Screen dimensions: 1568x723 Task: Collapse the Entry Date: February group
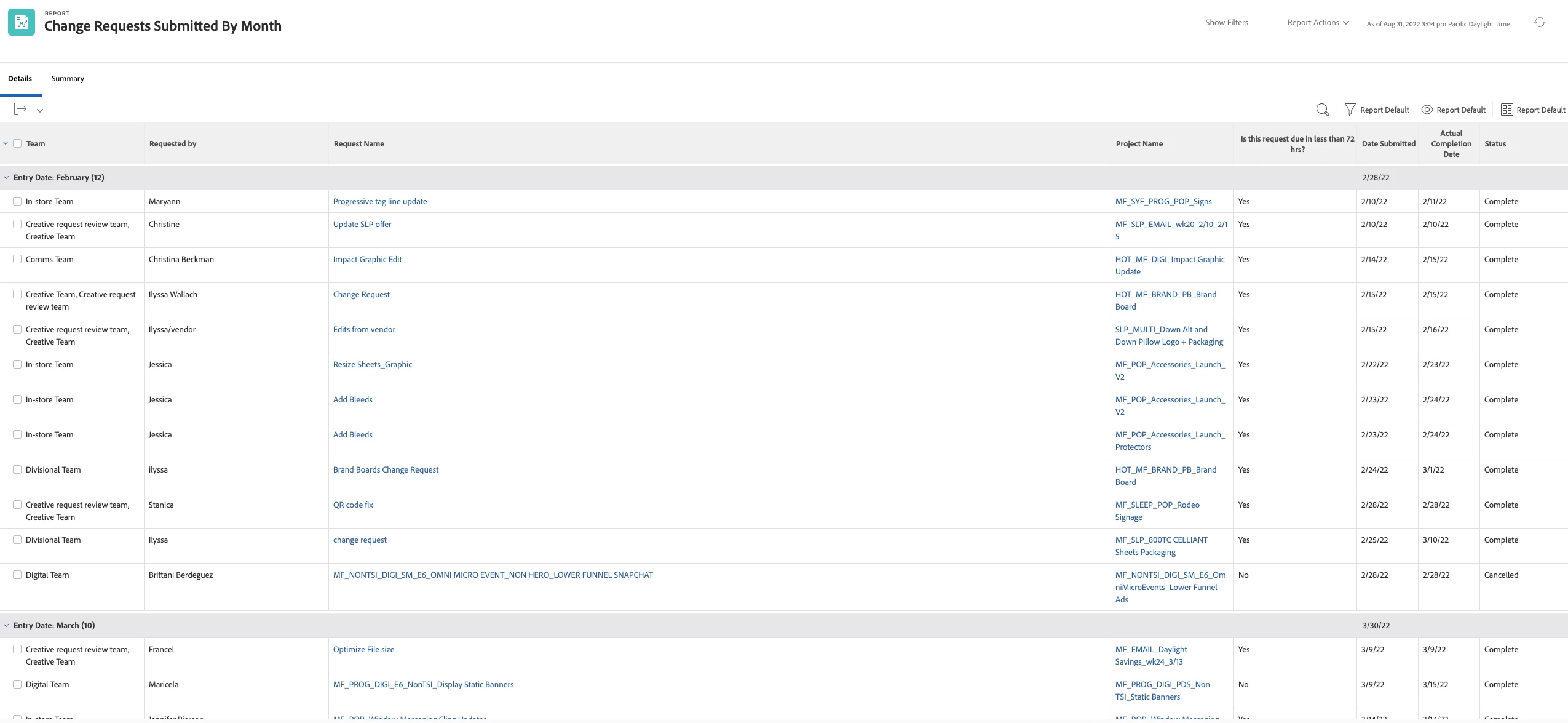pyautogui.click(x=6, y=177)
